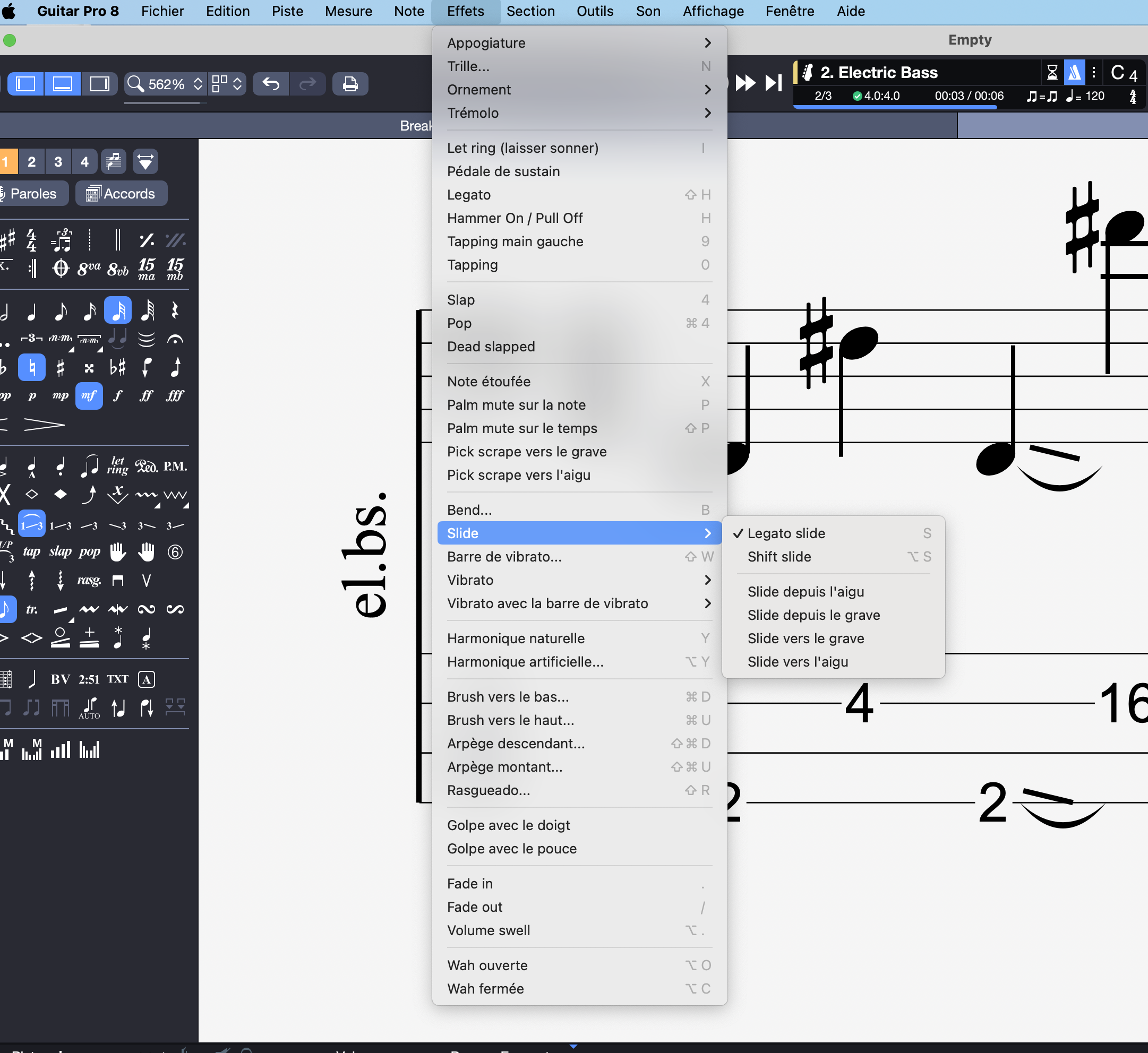Click the pop effect icon
Screen dimensions: 1148x1053
point(90,551)
